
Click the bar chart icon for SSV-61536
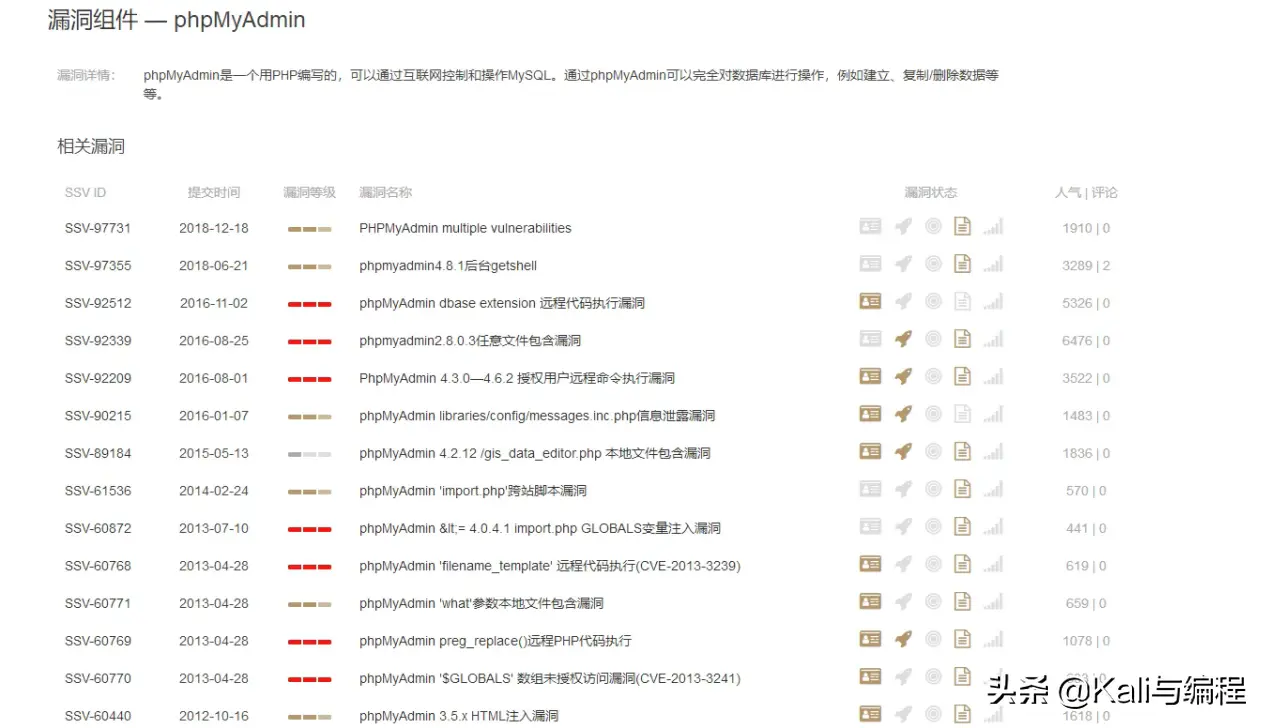(992, 490)
